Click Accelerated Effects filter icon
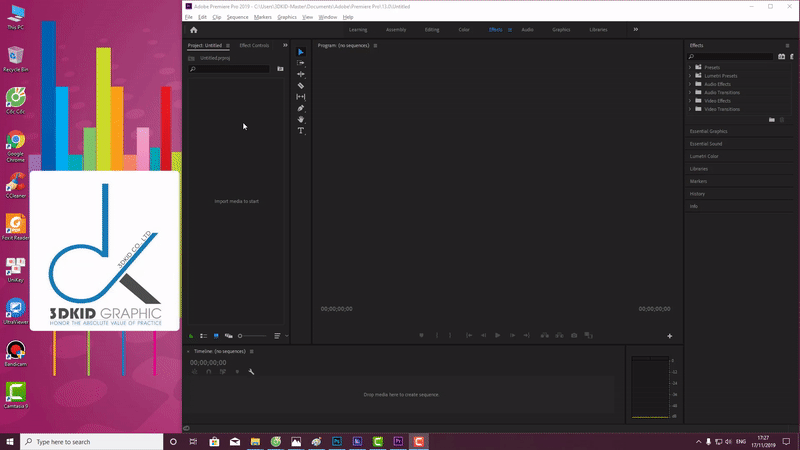 pos(781,57)
